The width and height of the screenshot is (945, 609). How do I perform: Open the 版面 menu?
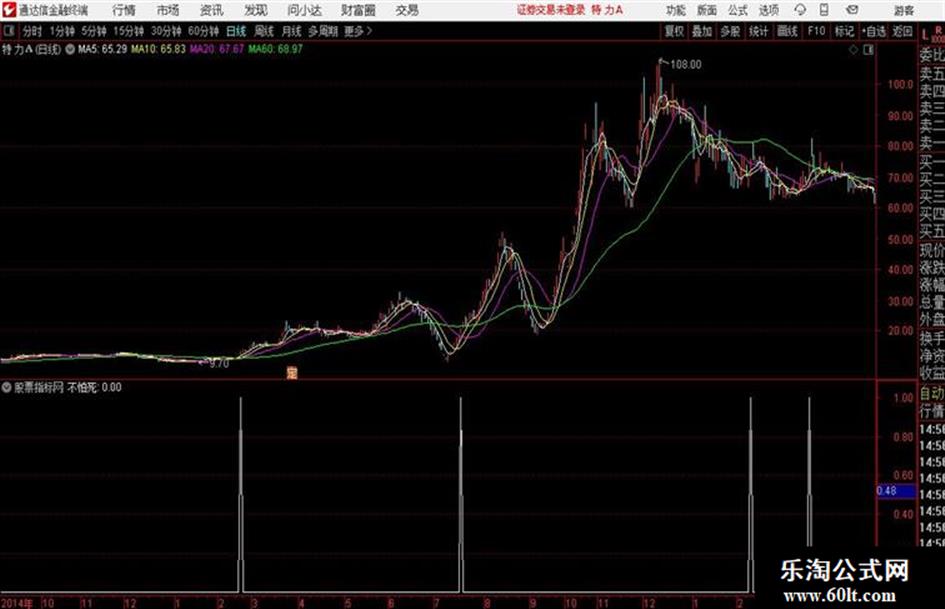tap(706, 10)
